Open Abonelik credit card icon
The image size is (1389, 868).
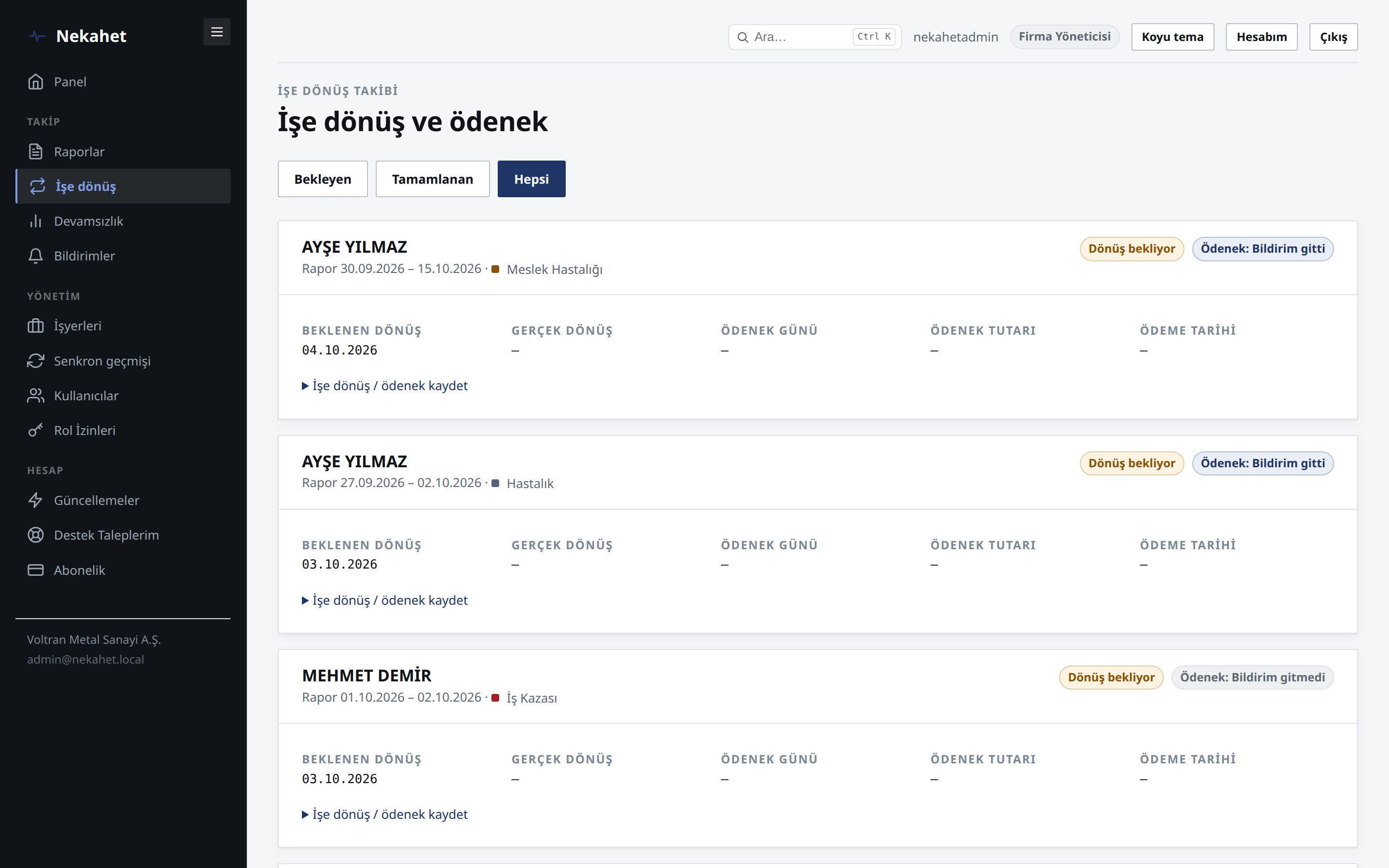click(x=36, y=570)
